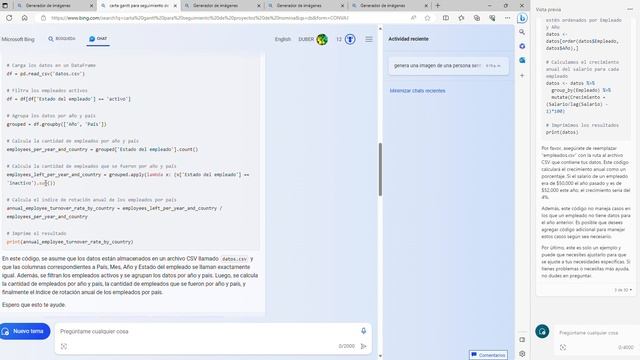The width and height of the screenshot is (640, 360).
Task: Switch language to English
Action: (282, 39)
